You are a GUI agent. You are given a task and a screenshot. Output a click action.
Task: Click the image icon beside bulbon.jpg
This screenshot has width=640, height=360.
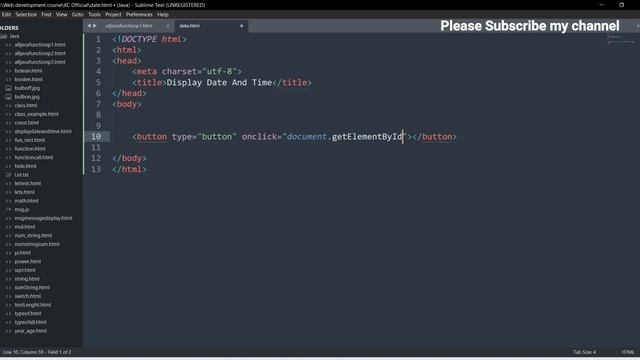(x=8, y=97)
